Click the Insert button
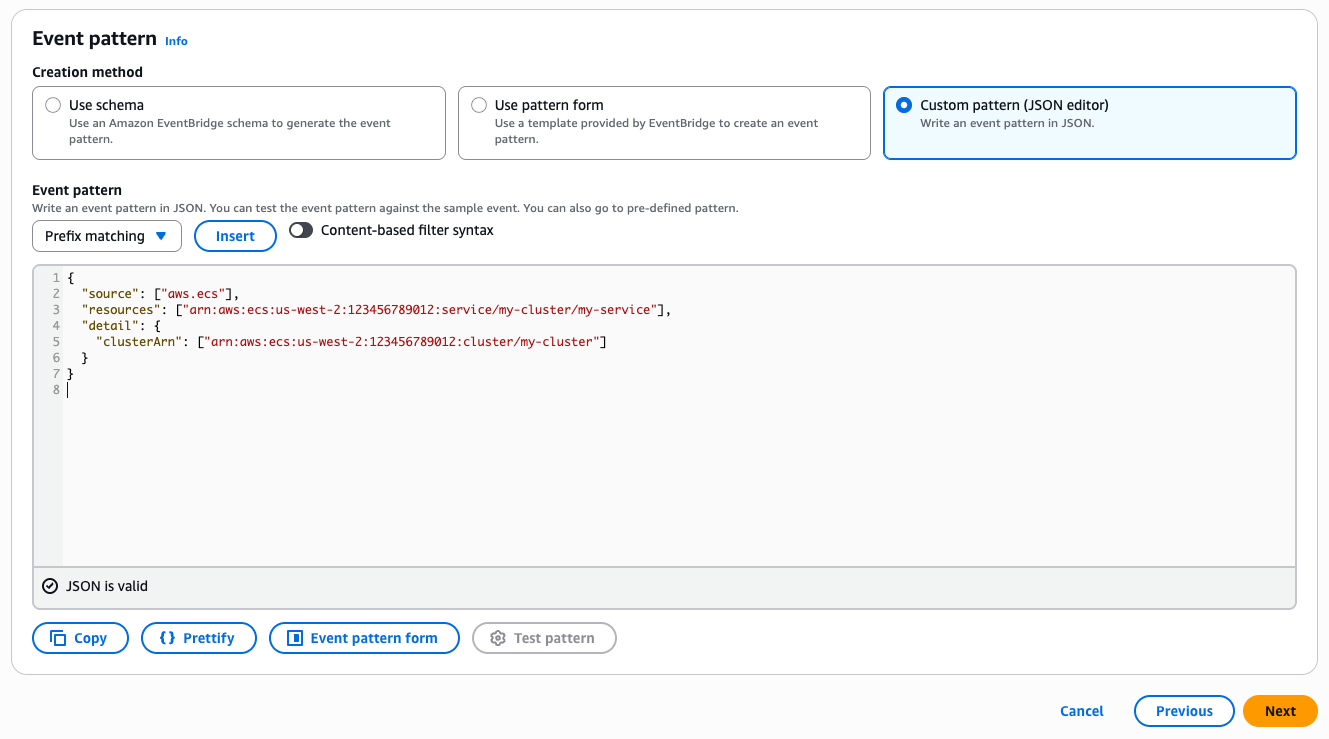The image size is (1329, 739). [x=235, y=236]
